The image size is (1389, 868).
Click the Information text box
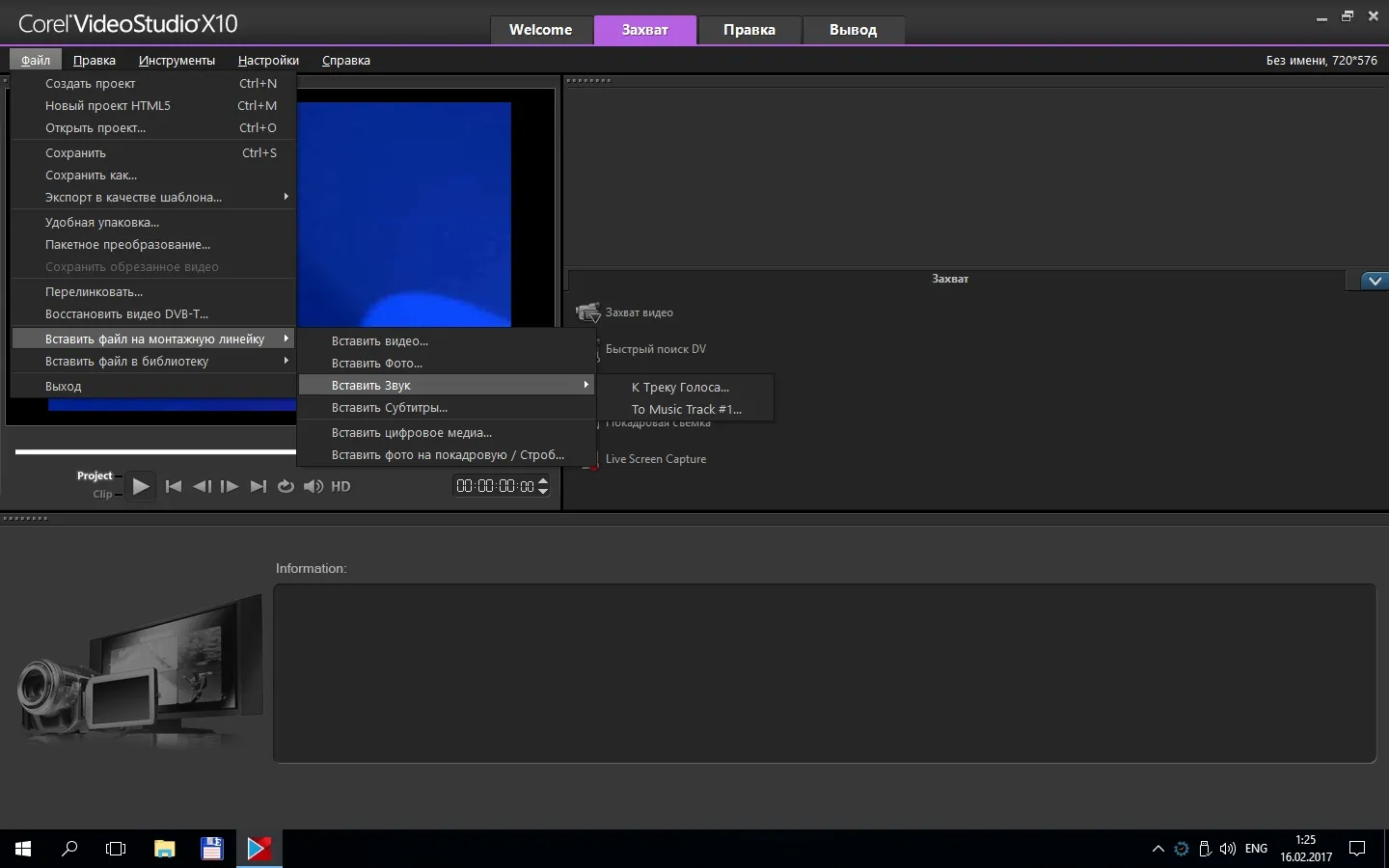(x=825, y=673)
